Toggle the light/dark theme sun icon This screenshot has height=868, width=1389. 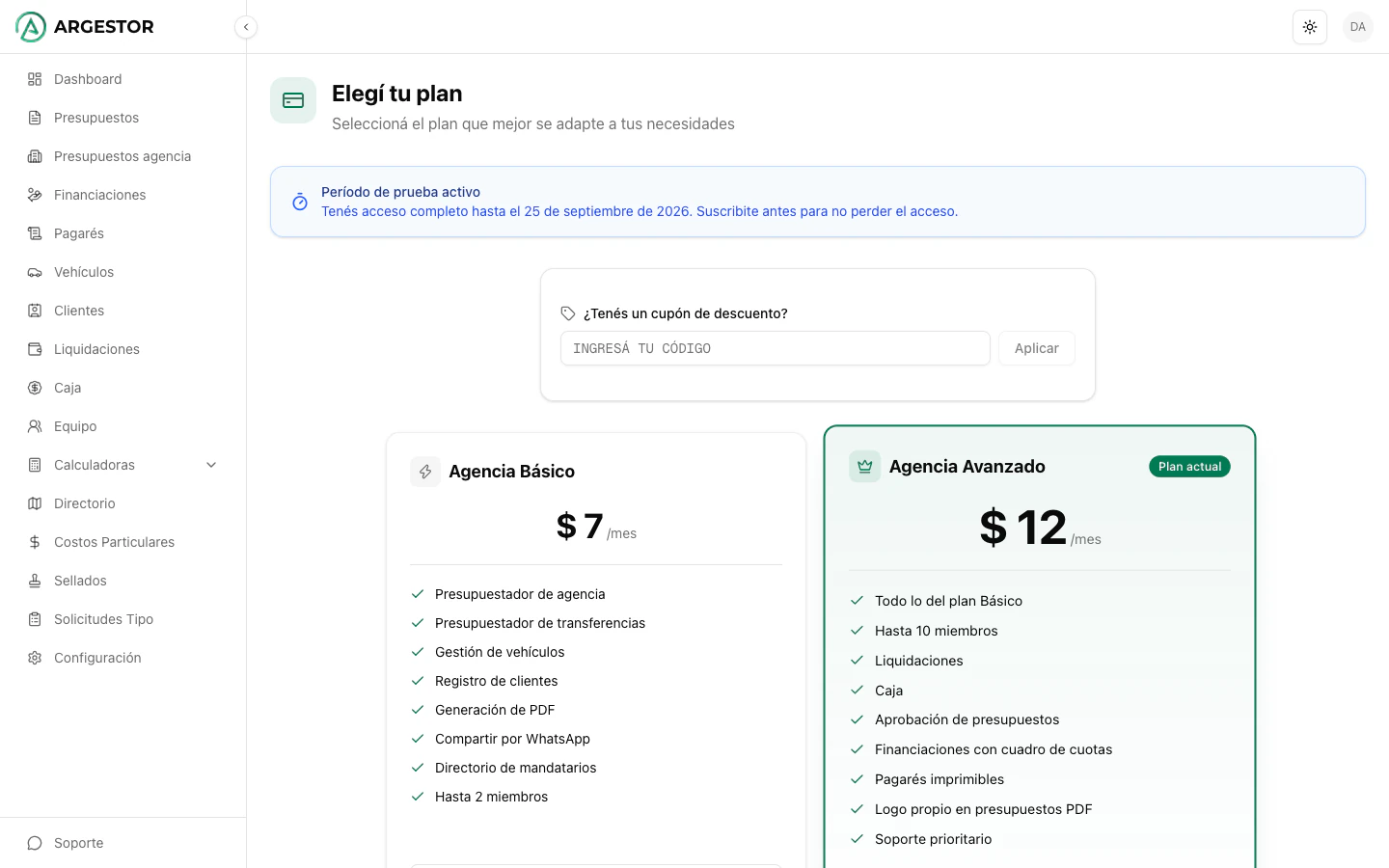point(1310,27)
